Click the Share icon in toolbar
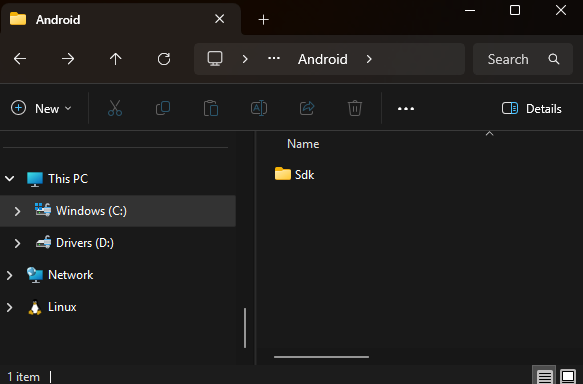583x384 pixels. 307,108
